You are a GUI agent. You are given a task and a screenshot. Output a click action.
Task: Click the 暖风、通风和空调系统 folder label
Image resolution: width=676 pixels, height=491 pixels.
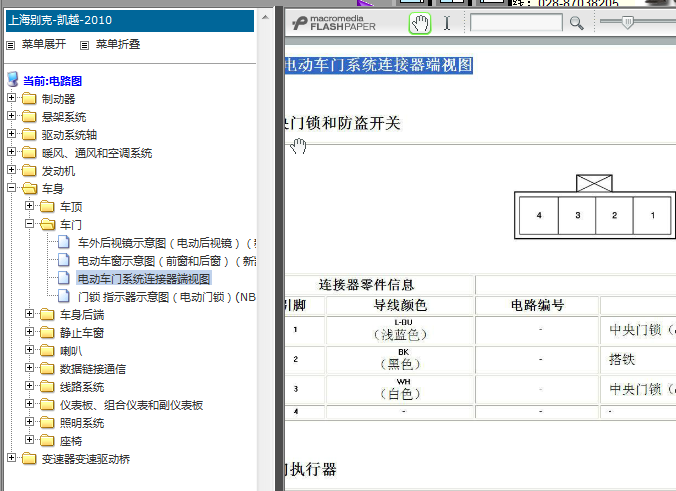click(x=97, y=153)
